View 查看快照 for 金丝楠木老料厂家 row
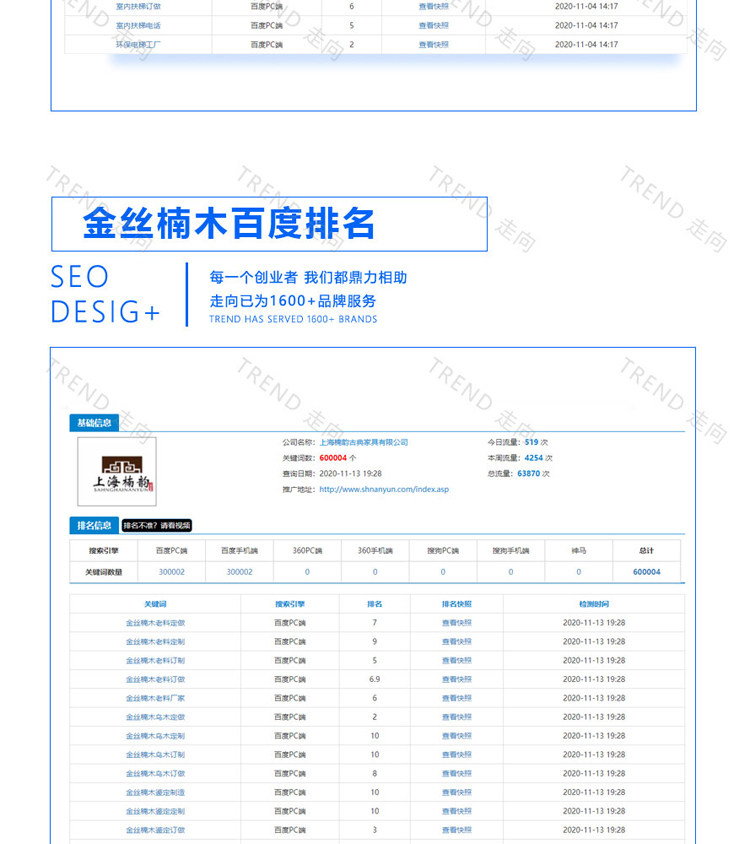The image size is (750, 844). click(457, 699)
